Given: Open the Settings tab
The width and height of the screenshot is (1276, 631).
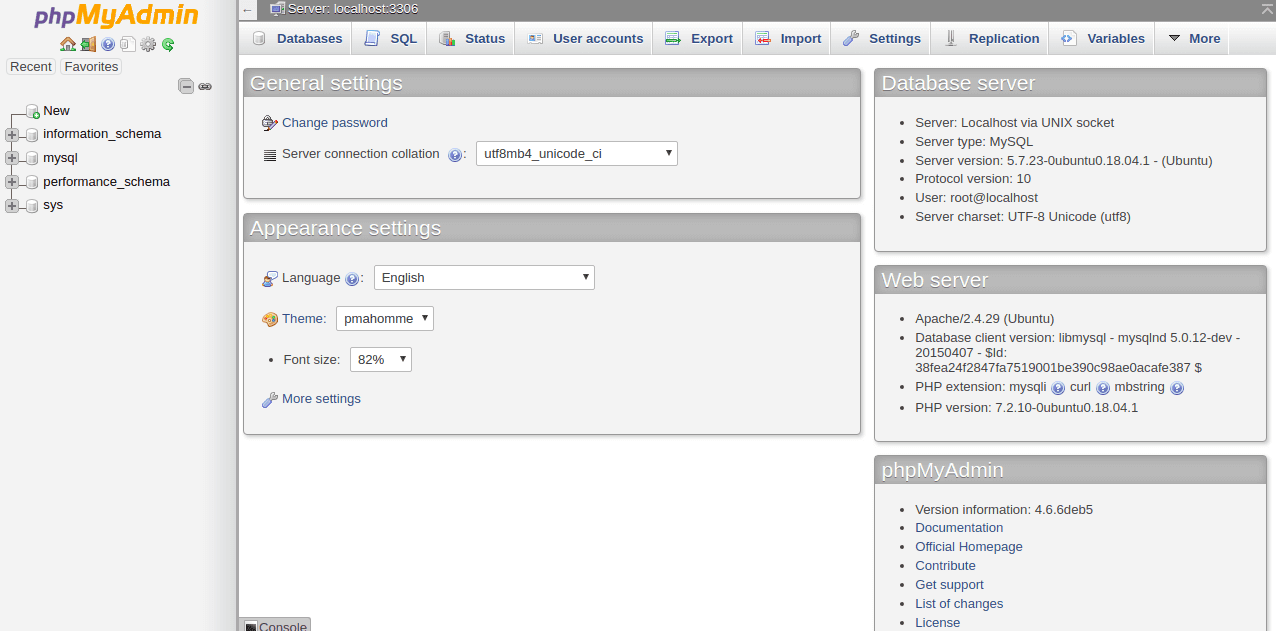Looking at the screenshot, I should (882, 39).
